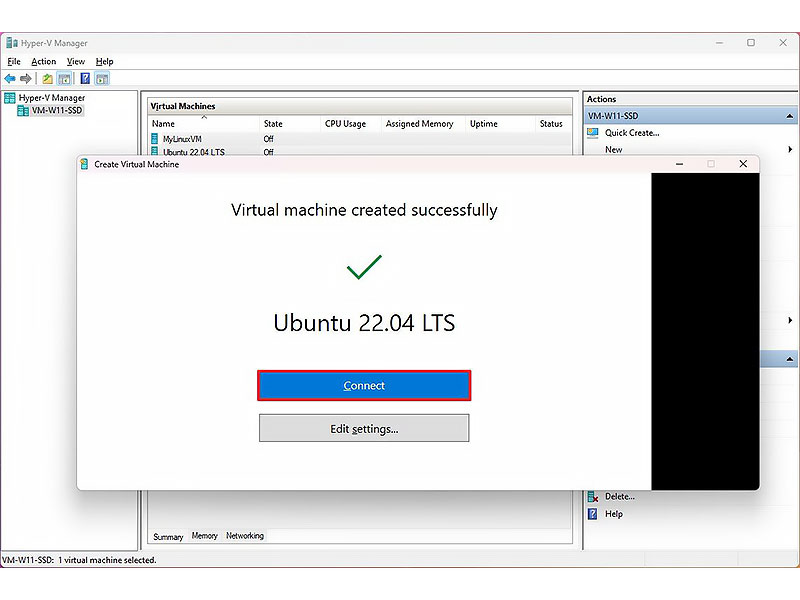
Task: Select Hyper-V Manager root tree node
Action: [x=52, y=97]
